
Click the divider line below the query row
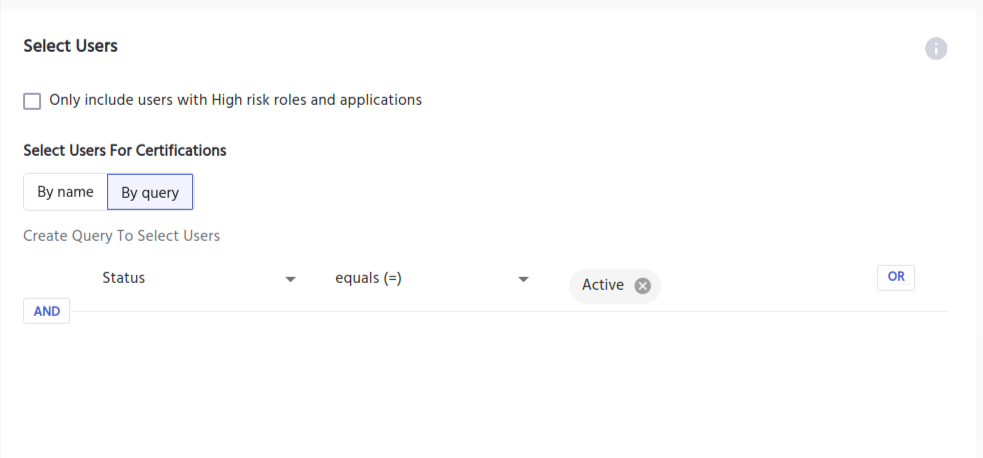click(500, 311)
